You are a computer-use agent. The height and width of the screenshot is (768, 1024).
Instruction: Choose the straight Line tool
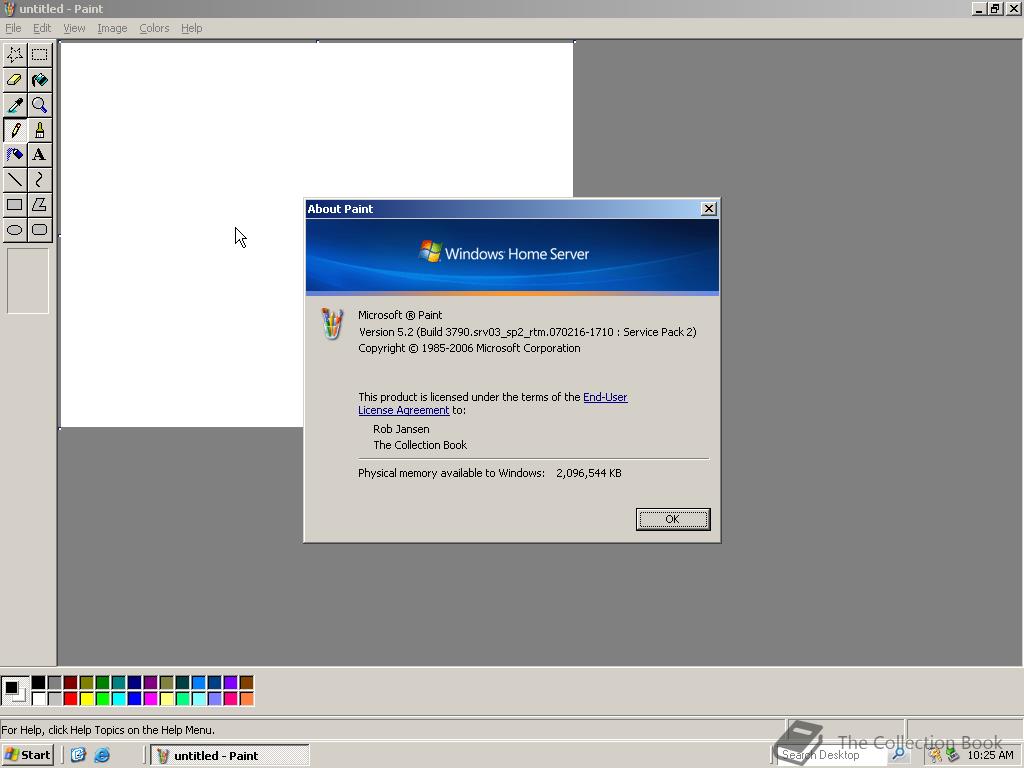[x=15, y=180]
